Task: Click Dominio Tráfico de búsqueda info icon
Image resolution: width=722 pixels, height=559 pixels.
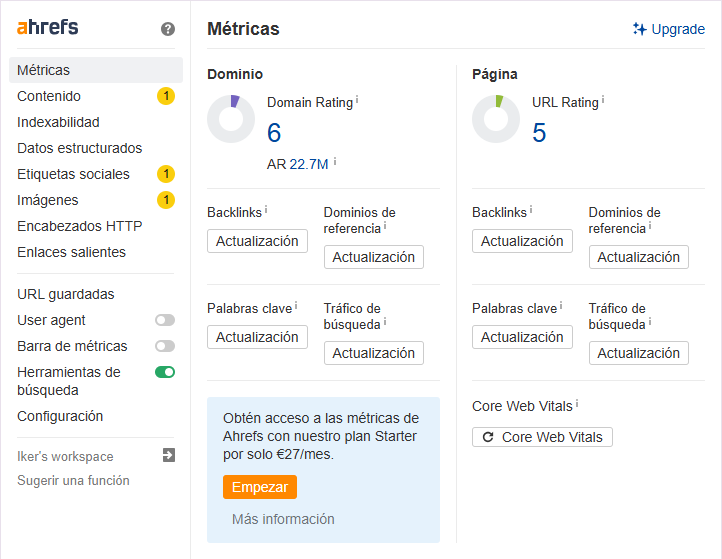Action: (x=385, y=321)
